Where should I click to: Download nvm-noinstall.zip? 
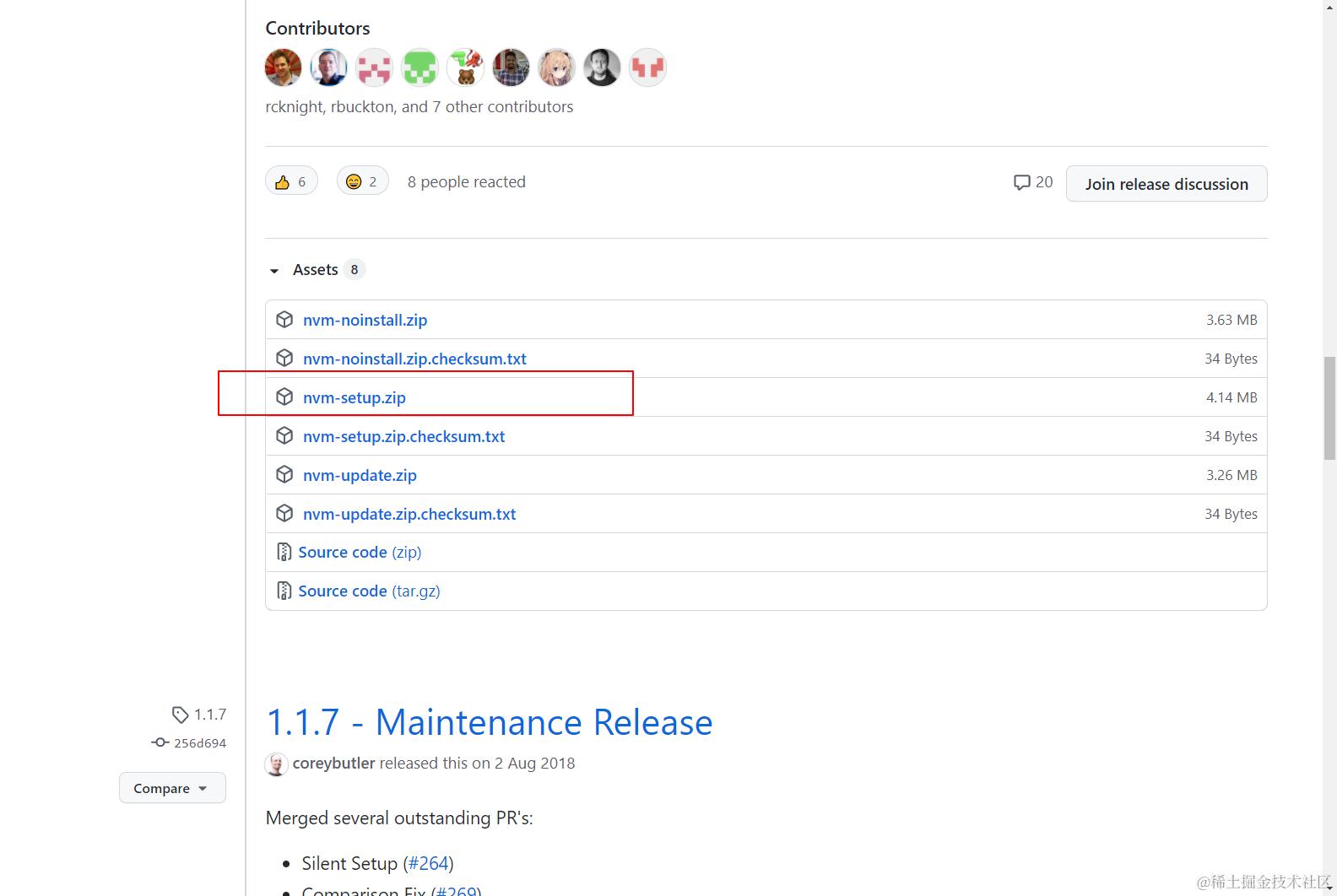coord(365,320)
